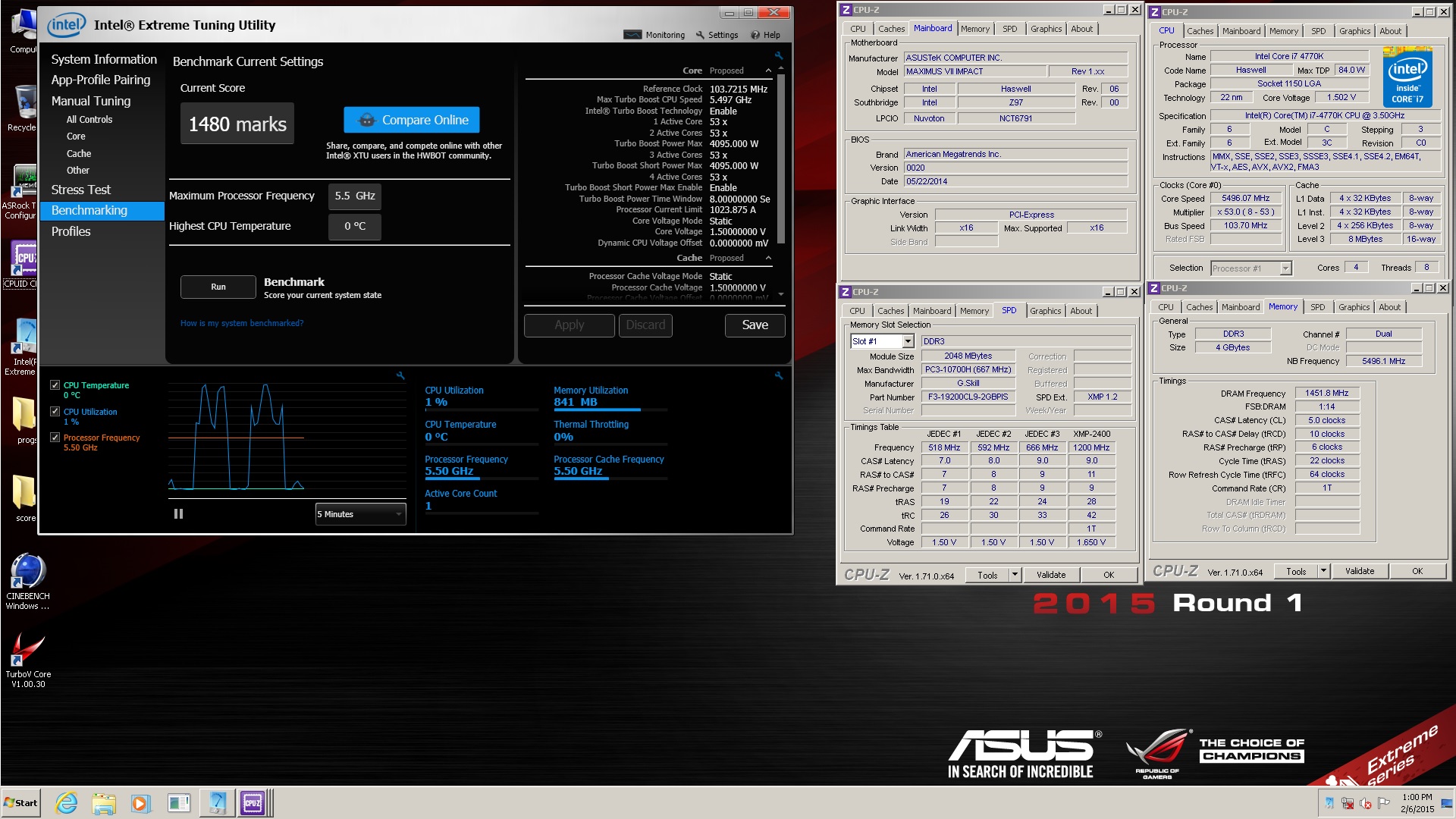Open the CPUID CPU-Z desktop shortcut
Image resolution: width=1456 pixels, height=819 pixels.
point(21,264)
